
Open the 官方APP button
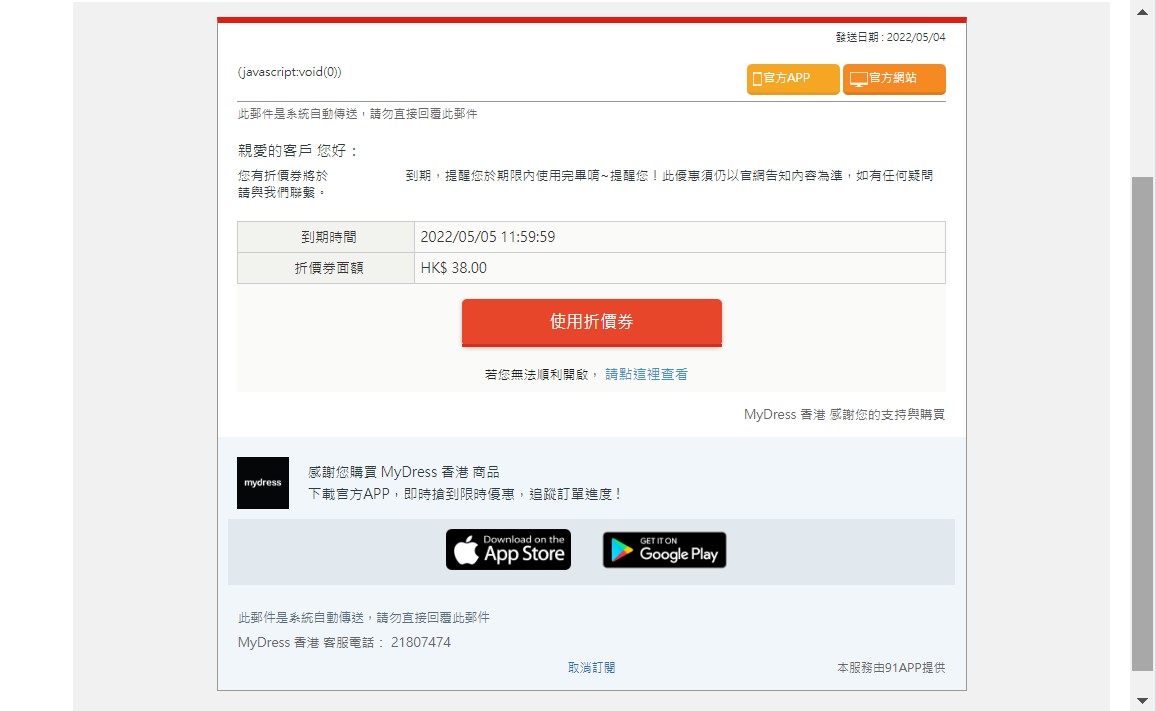(793, 79)
